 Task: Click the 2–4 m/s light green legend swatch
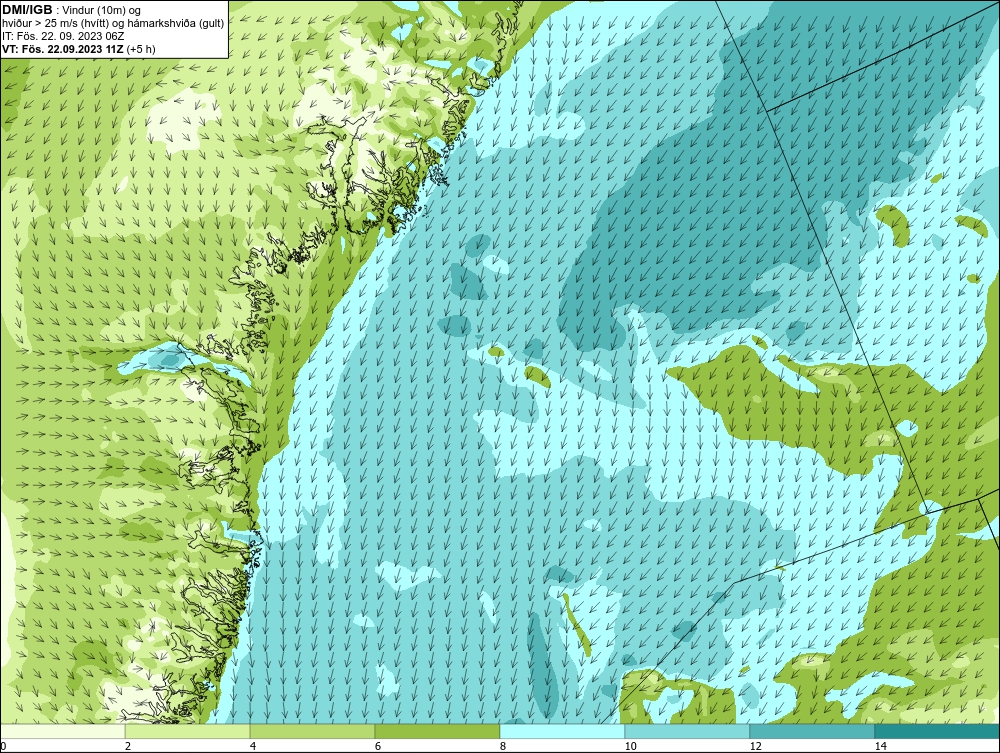pos(188,731)
